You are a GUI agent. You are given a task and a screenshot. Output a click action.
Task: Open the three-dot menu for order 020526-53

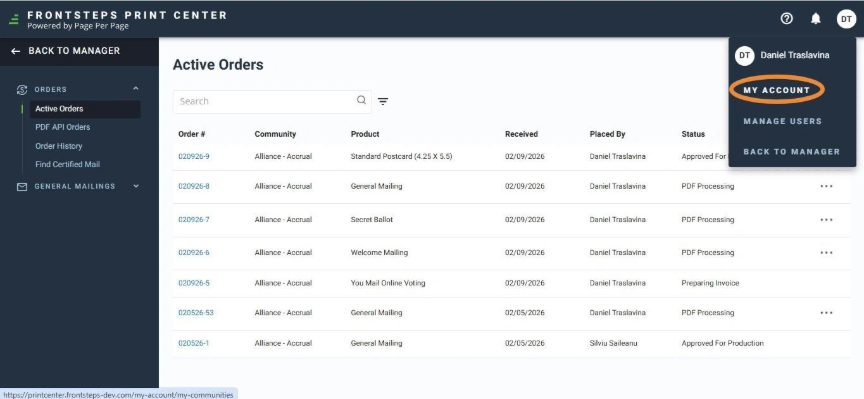[826, 312]
